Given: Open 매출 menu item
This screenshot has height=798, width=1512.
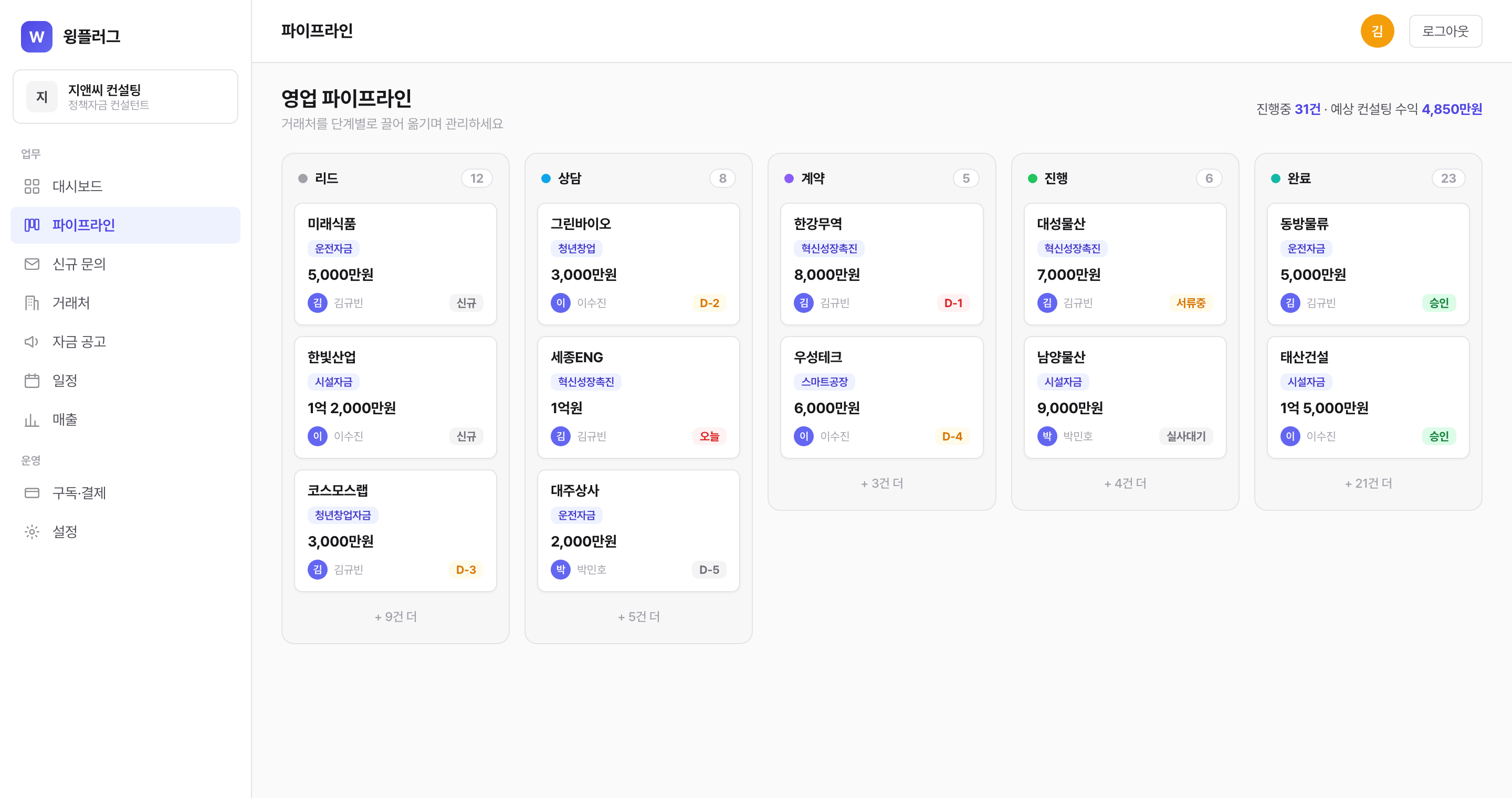Looking at the screenshot, I should tap(125, 419).
